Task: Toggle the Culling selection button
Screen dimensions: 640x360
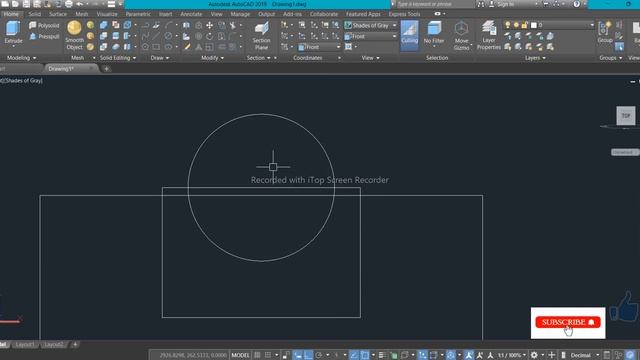Action: [x=409, y=35]
